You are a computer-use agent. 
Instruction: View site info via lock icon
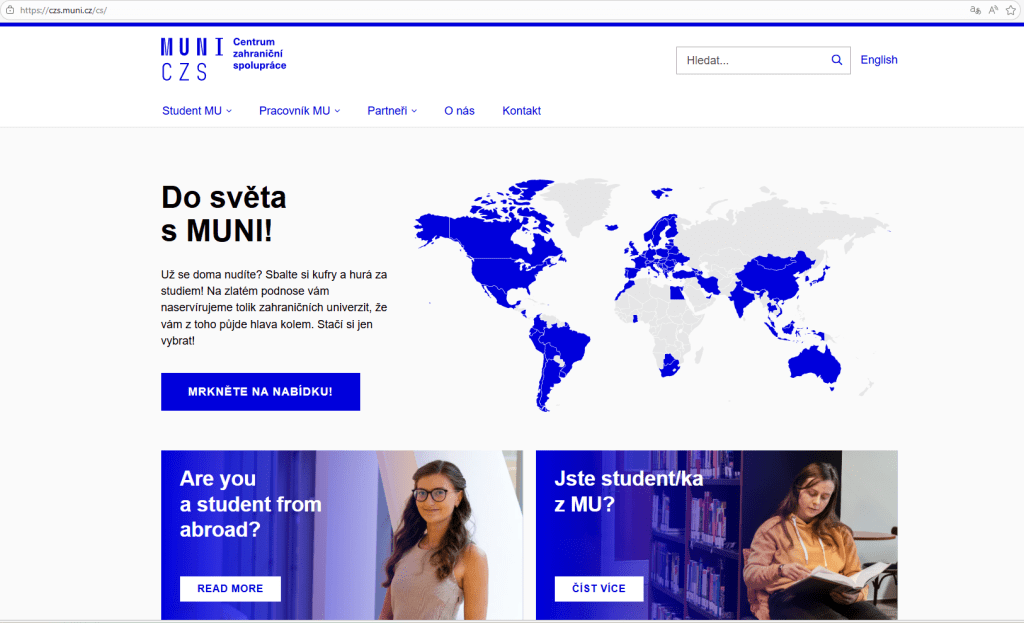pyautogui.click(x=10, y=10)
